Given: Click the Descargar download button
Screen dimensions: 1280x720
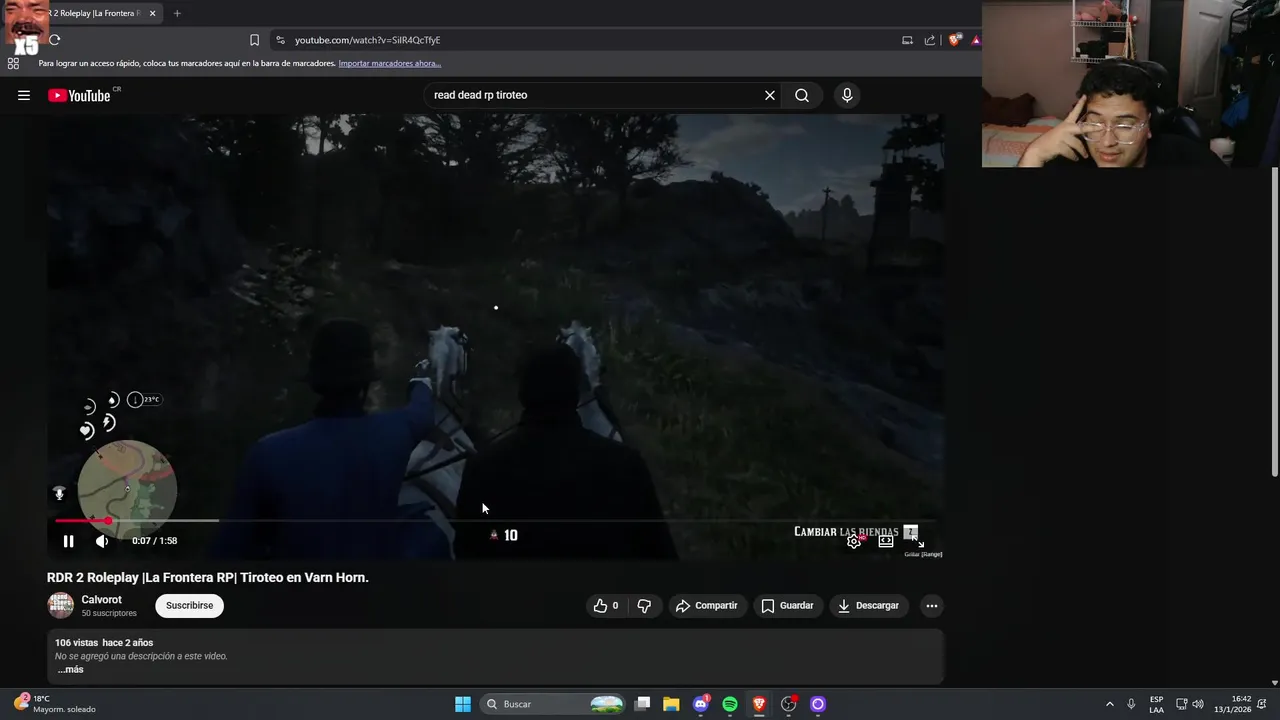Looking at the screenshot, I should [x=869, y=605].
